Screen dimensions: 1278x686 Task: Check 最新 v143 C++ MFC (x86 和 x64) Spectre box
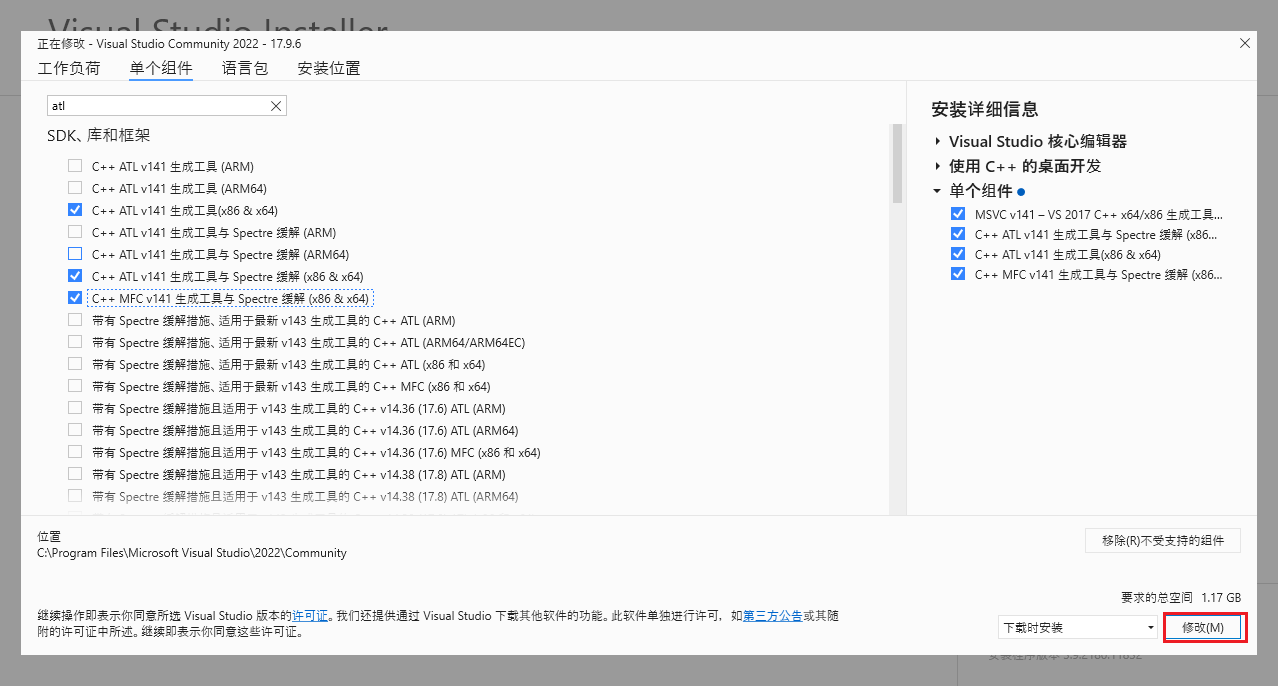coord(75,386)
